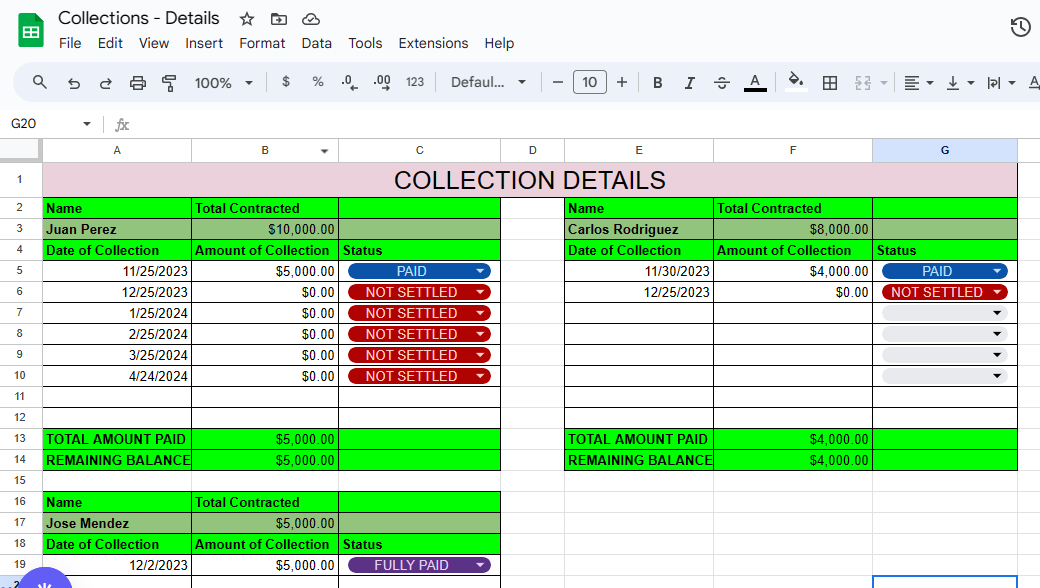The image size is (1040, 588).
Task: Decrease decimal places
Action: point(349,82)
